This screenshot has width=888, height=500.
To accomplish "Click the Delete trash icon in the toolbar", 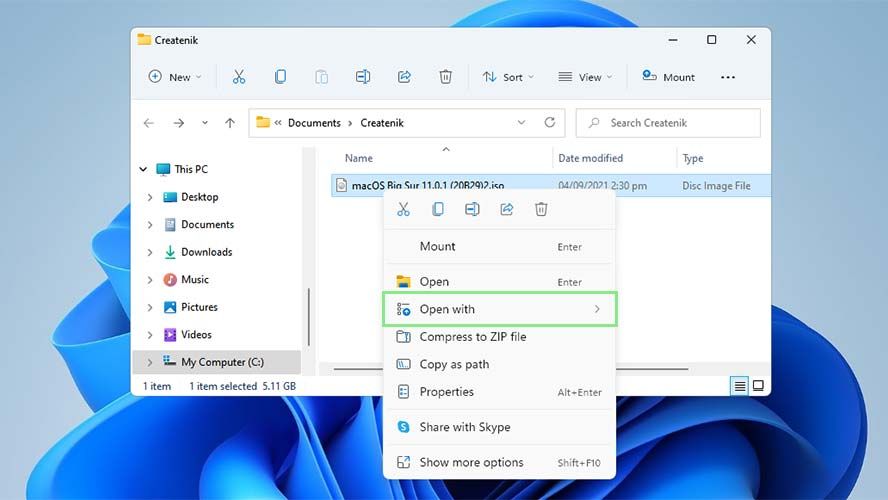I will click(x=446, y=77).
